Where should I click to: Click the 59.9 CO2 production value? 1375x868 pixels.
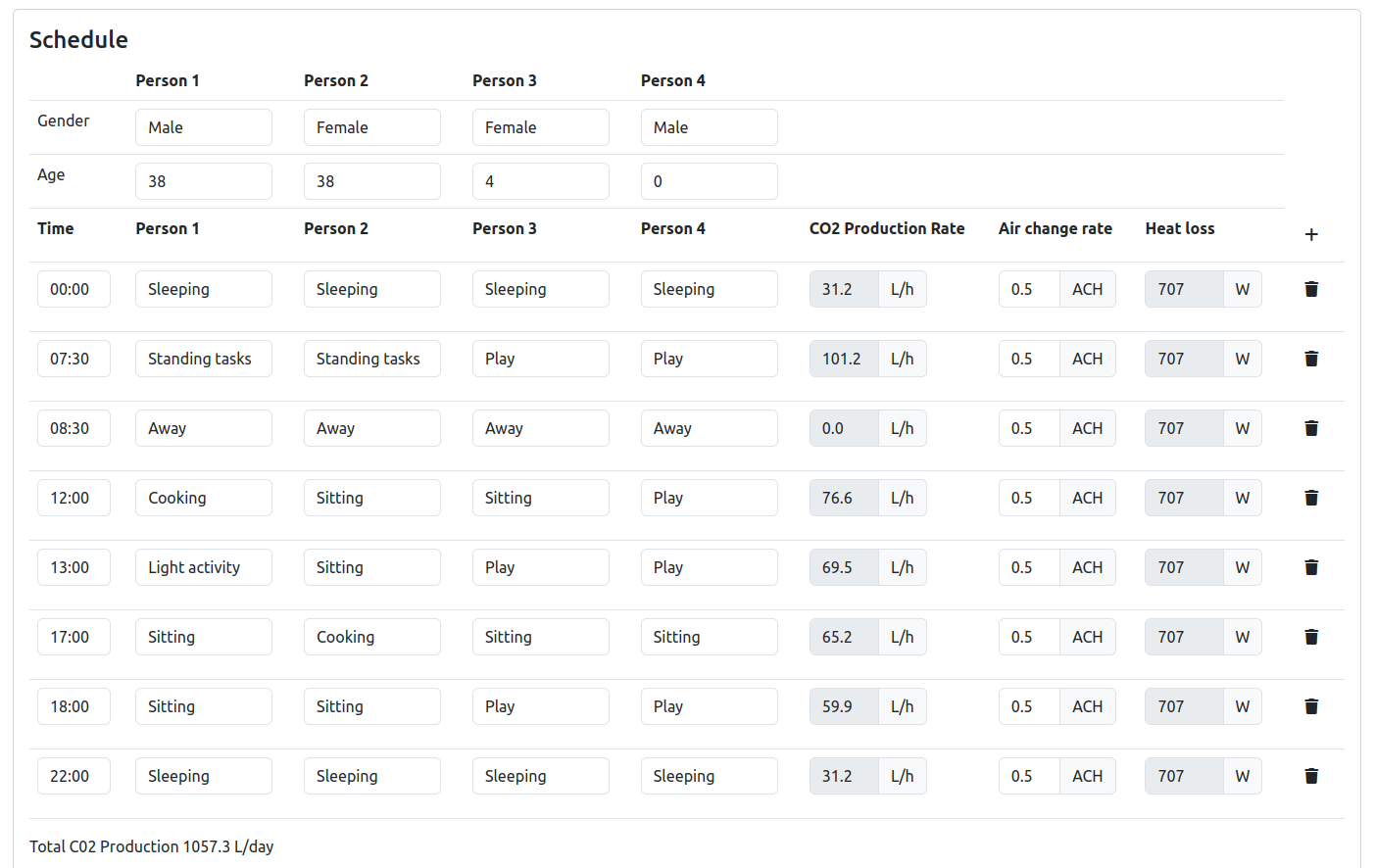tap(844, 706)
